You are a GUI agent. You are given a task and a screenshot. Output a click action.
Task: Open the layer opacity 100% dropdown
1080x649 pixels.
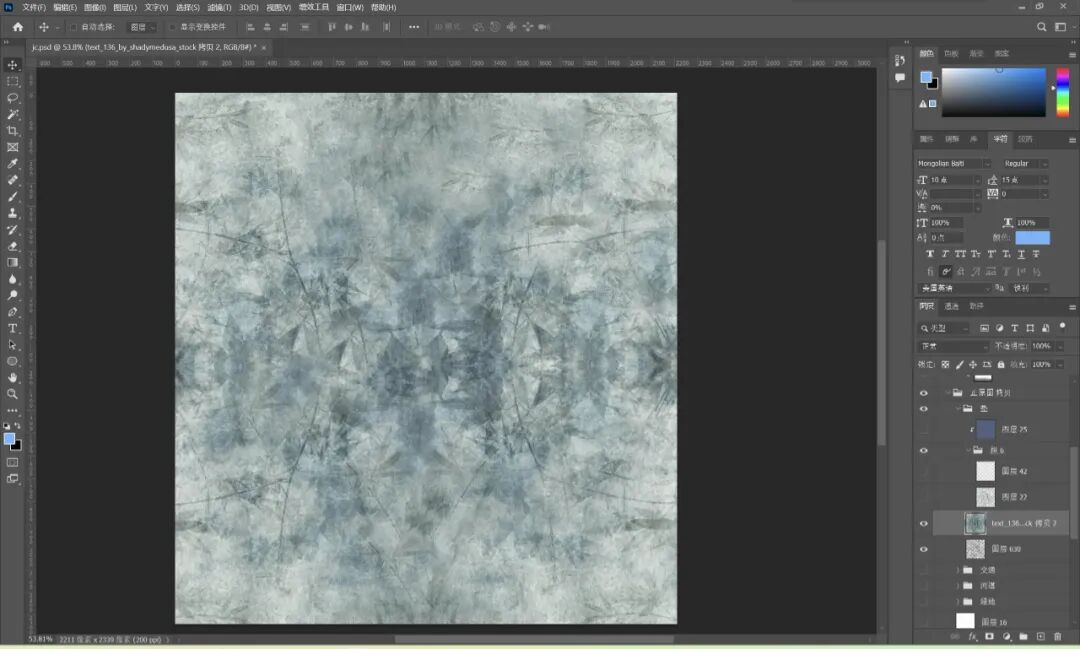coord(1059,346)
